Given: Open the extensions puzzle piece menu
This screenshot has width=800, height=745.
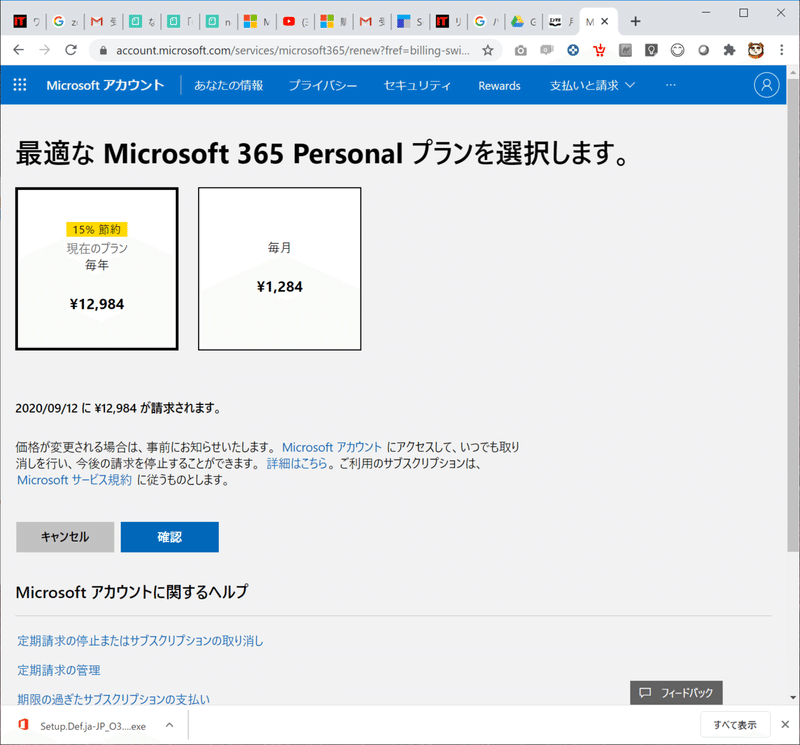Looking at the screenshot, I should point(728,50).
